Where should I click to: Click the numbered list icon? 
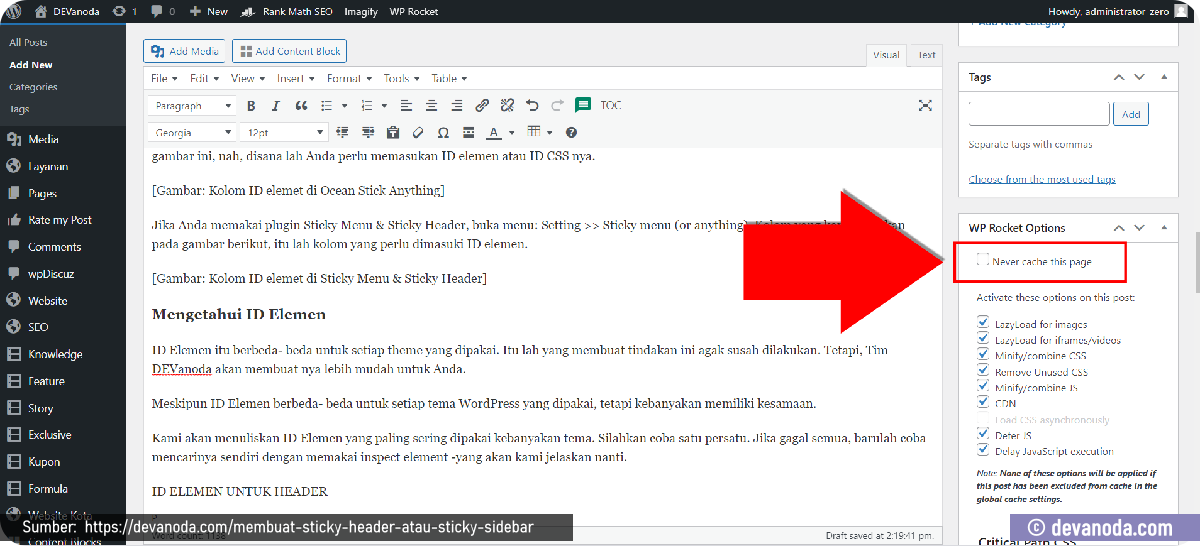[x=366, y=105]
